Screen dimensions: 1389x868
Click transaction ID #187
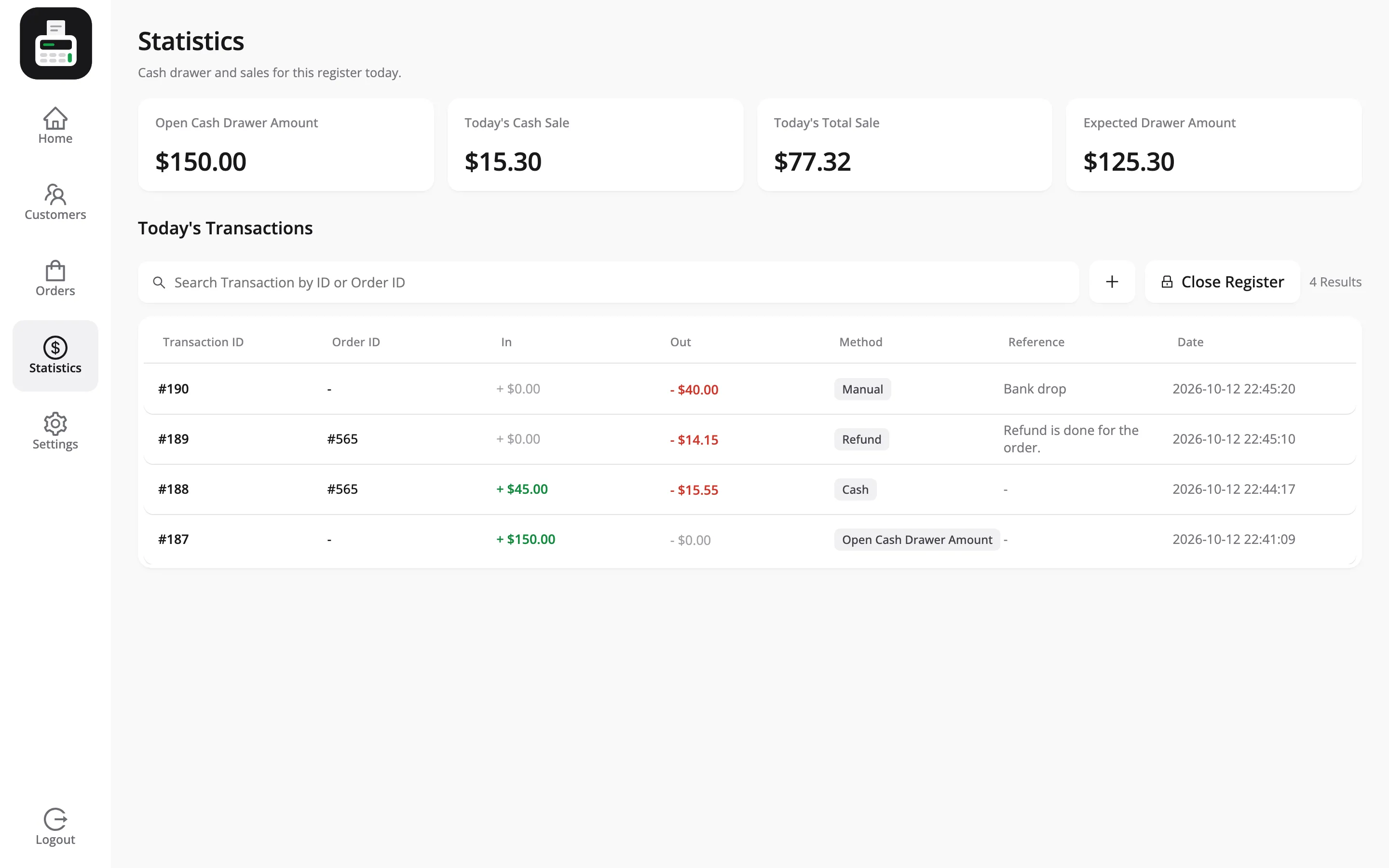[x=173, y=540]
